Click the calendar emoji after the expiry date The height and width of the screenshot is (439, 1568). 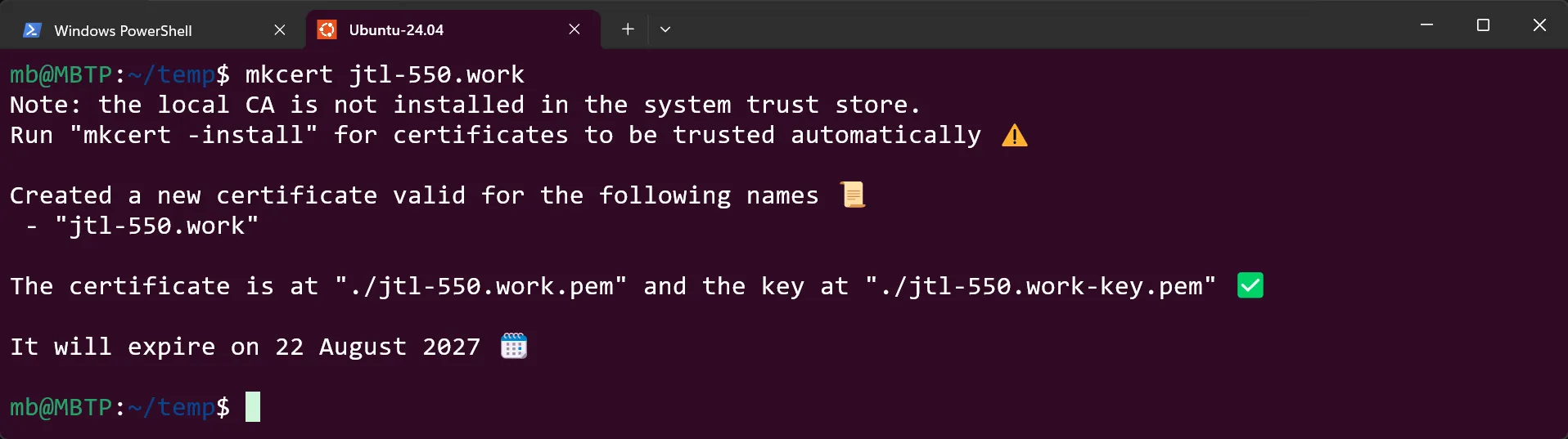[x=514, y=347]
